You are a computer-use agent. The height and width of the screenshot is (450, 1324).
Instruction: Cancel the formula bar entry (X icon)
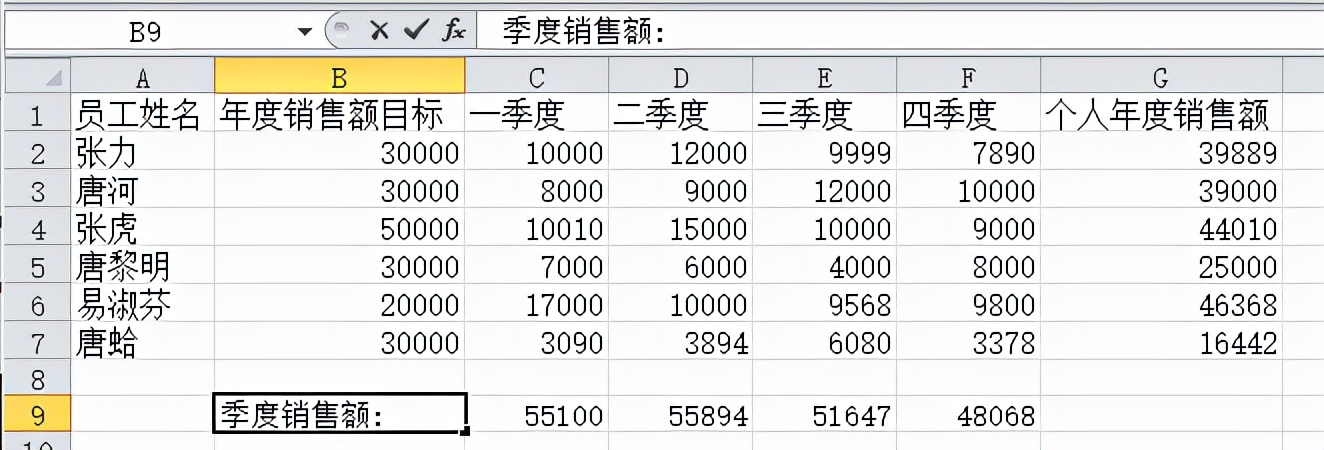[379, 31]
